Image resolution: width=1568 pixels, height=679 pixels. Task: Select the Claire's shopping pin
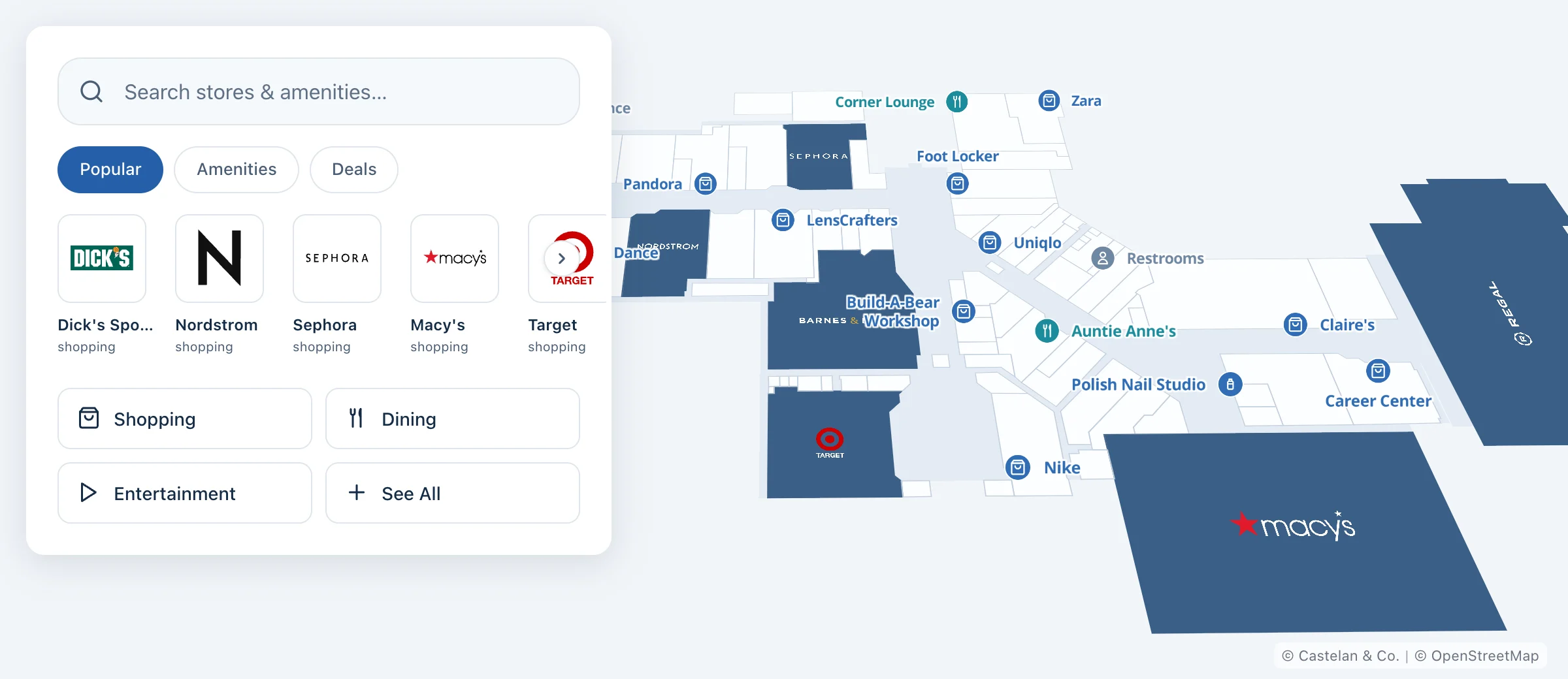pos(1296,324)
